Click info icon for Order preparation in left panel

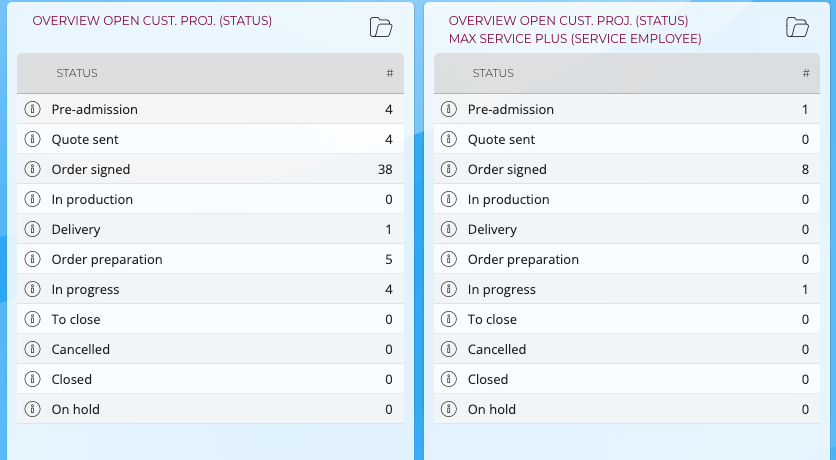point(33,259)
